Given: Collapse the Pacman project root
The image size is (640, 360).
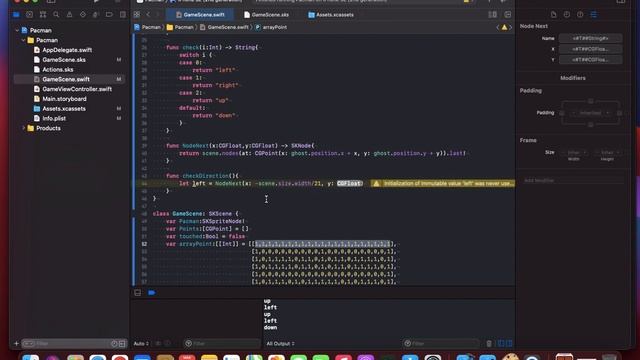Looking at the screenshot, I should click(17, 30).
